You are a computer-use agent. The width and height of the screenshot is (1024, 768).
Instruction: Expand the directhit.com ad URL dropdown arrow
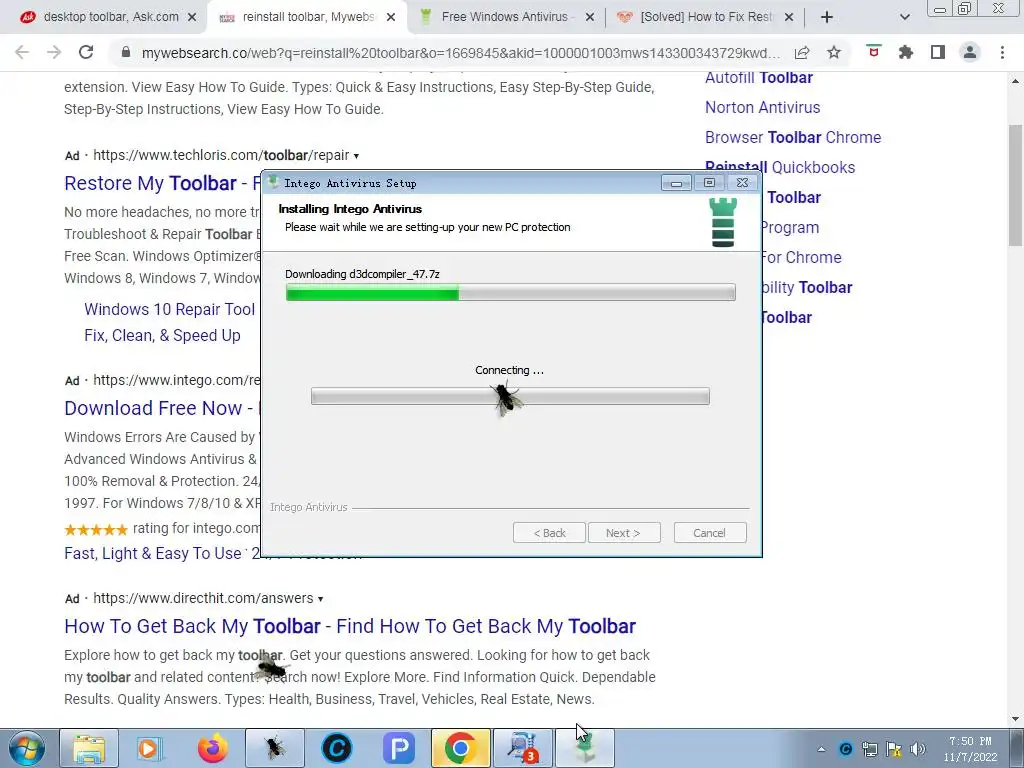point(320,599)
